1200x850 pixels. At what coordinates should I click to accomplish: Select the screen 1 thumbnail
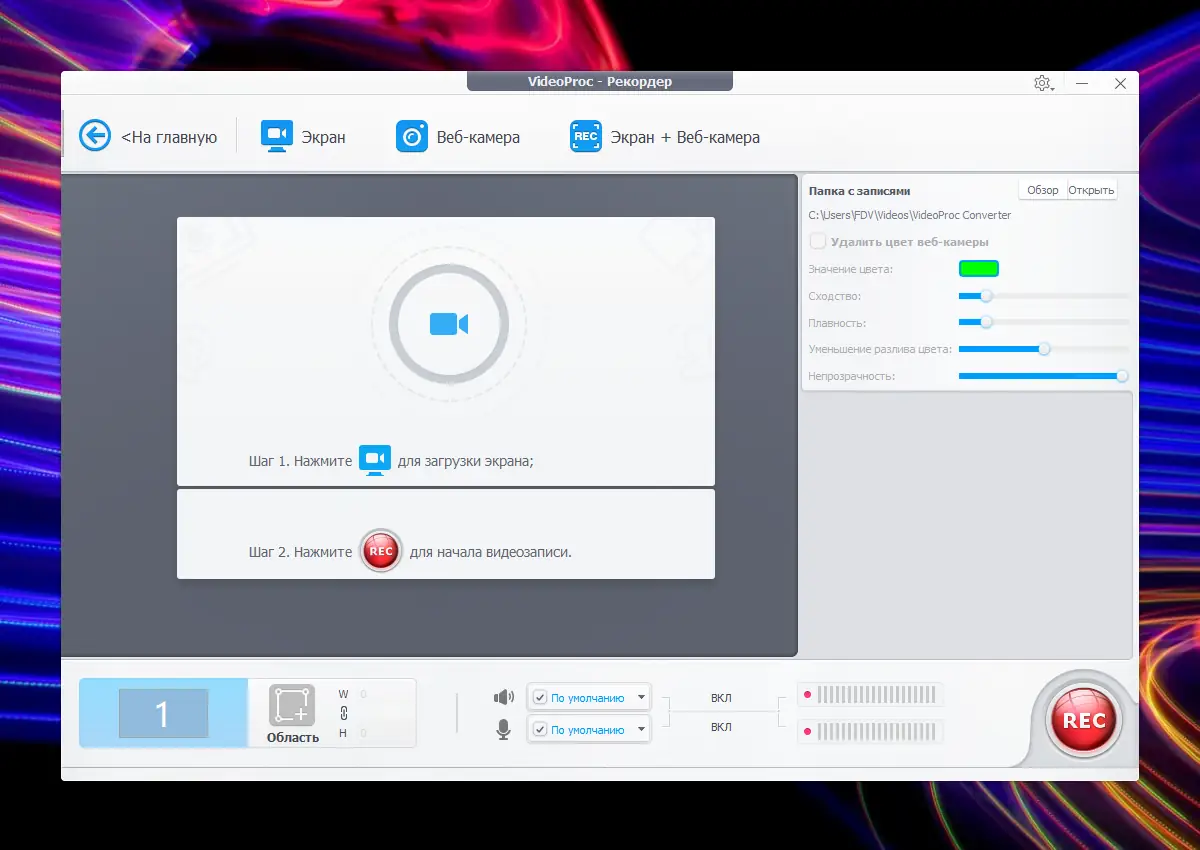coord(162,712)
